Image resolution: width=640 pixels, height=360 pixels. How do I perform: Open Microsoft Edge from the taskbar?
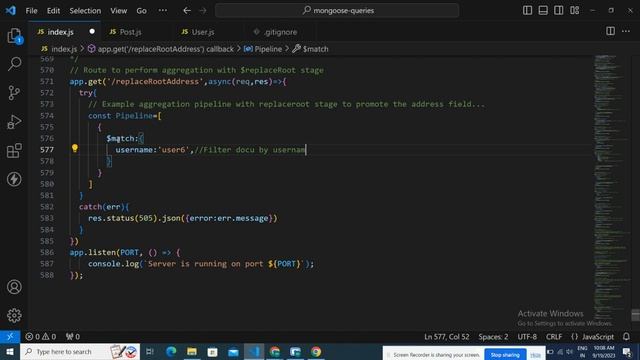(x=171, y=351)
